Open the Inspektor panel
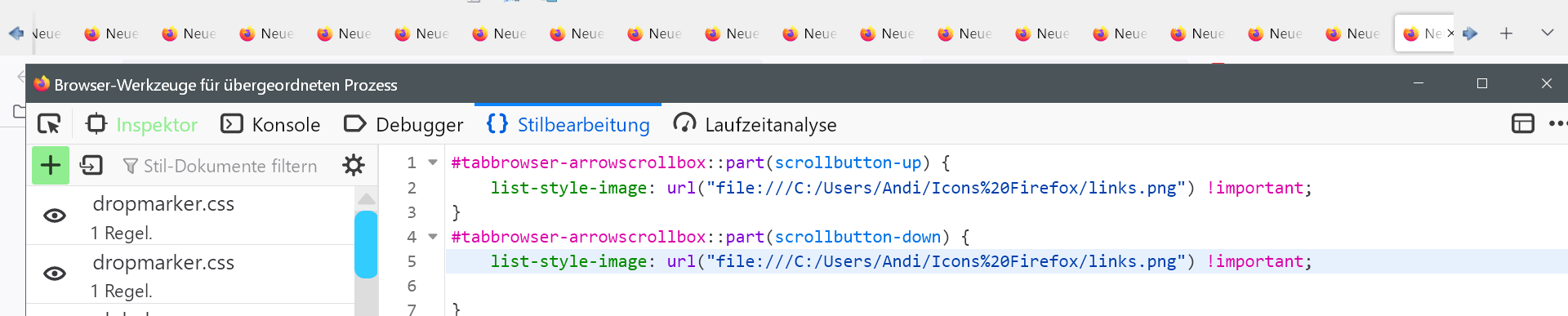Viewport: 1568px width, 316px height. click(x=141, y=124)
